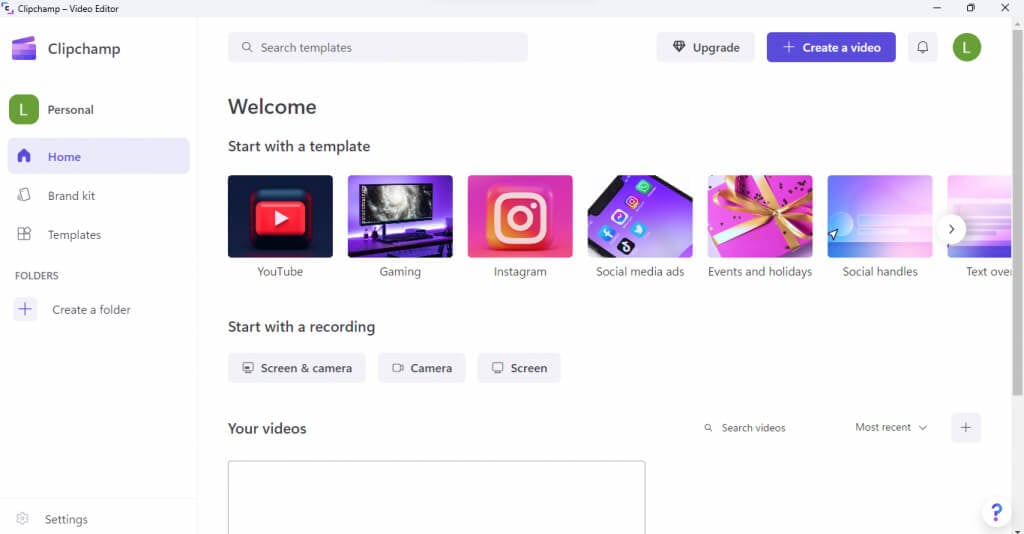The height and width of the screenshot is (534, 1024).
Task: Click the YouTube label under its thumbnail
Action: tap(280, 272)
